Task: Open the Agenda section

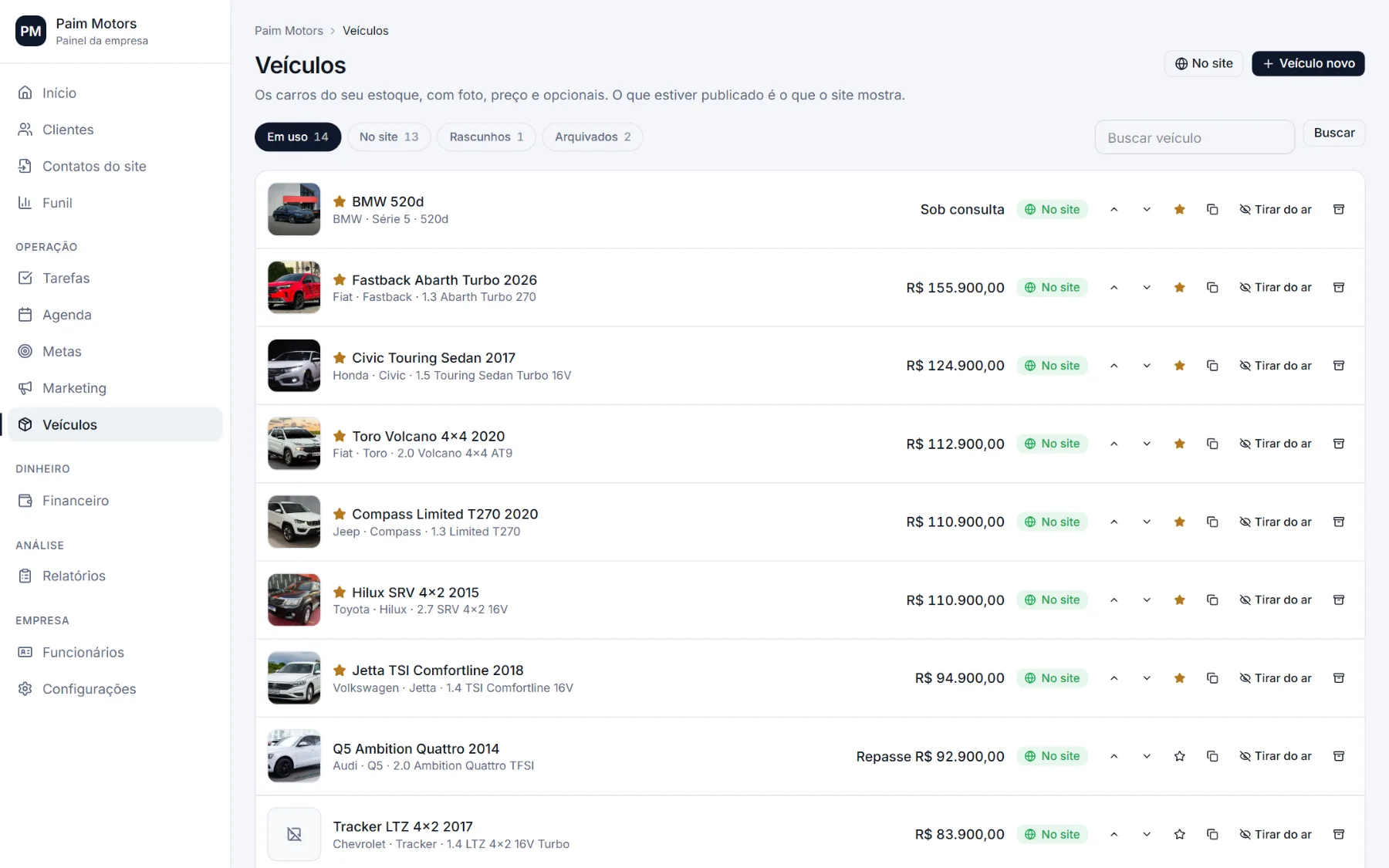Action: point(116,315)
